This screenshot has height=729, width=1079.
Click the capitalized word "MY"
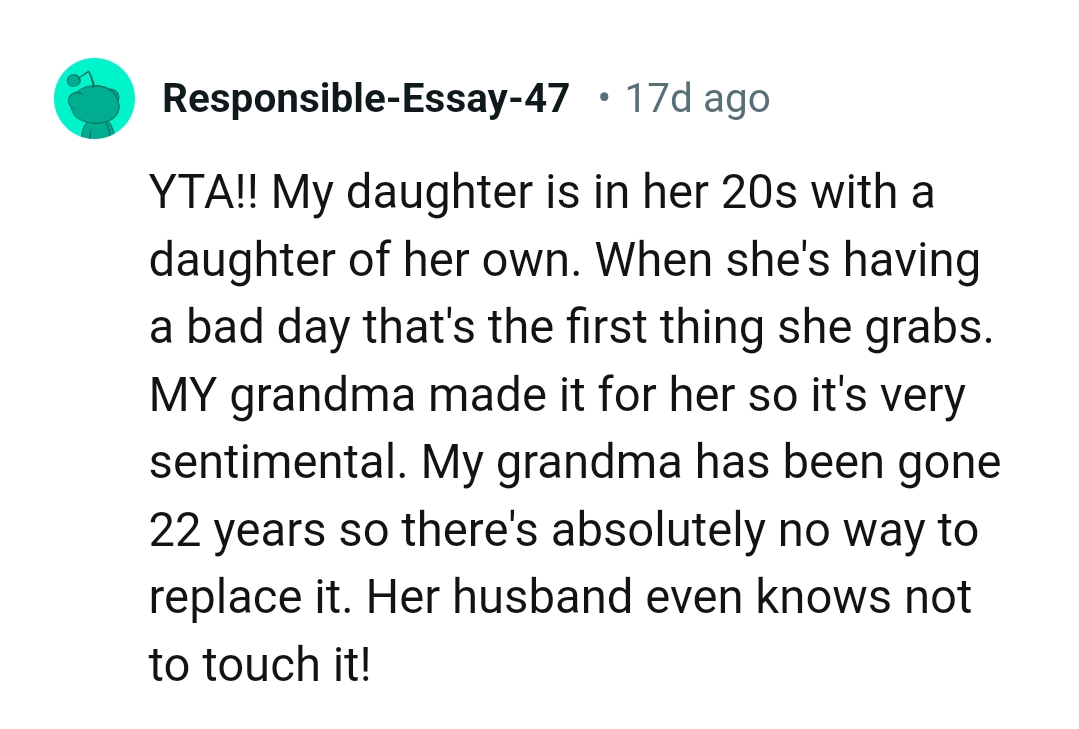tap(183, 395)
